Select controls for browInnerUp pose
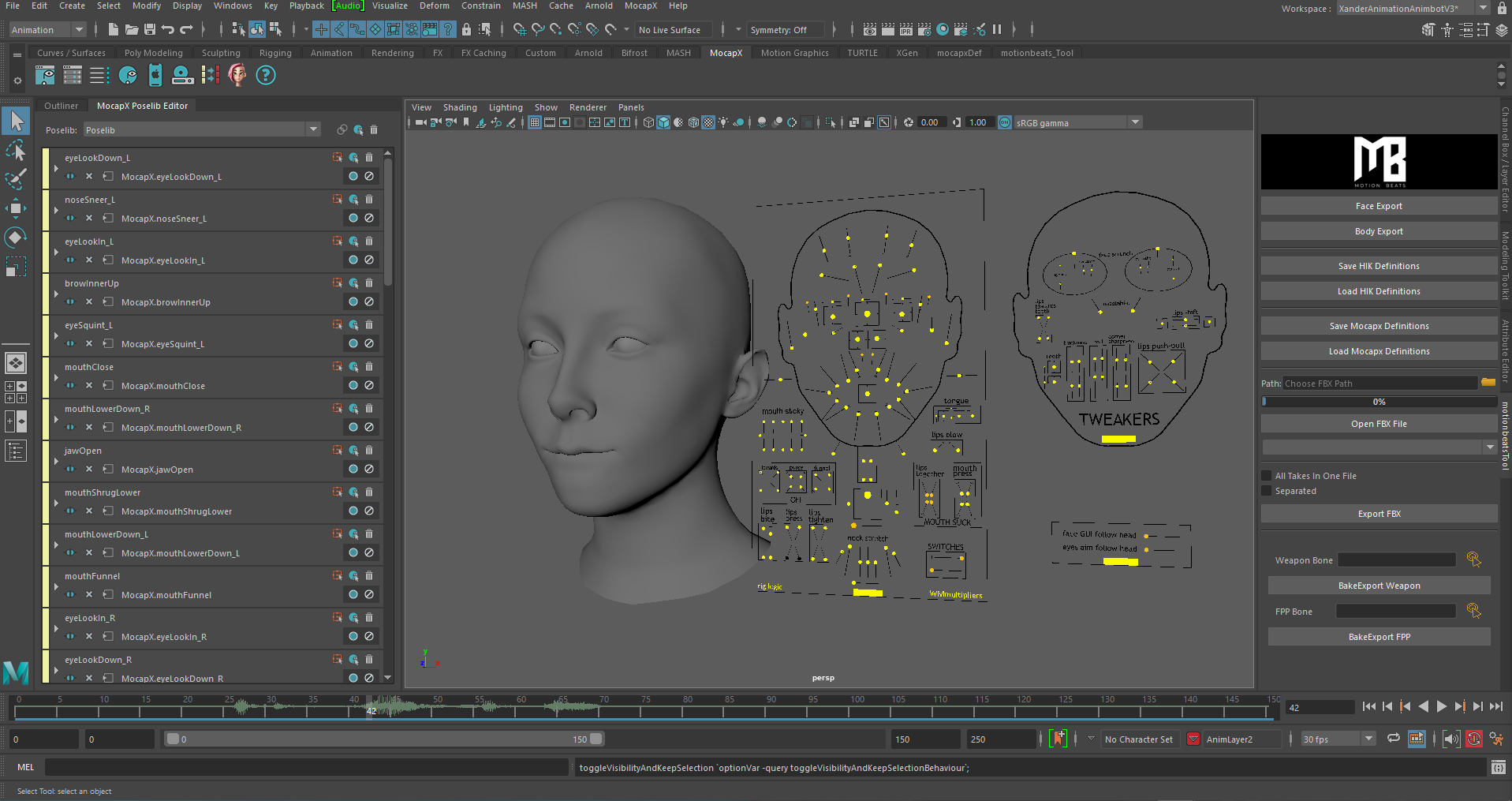1512x801 pixels. pyautogui.click(x=354, y=283)
